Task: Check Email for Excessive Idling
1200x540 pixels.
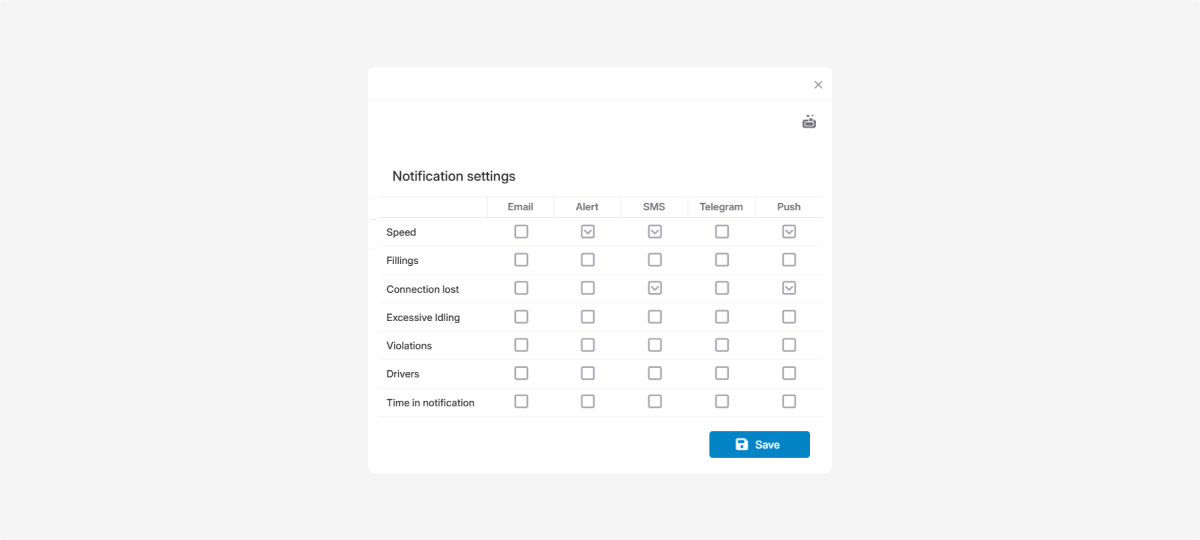Action: (x=521, y=317)
